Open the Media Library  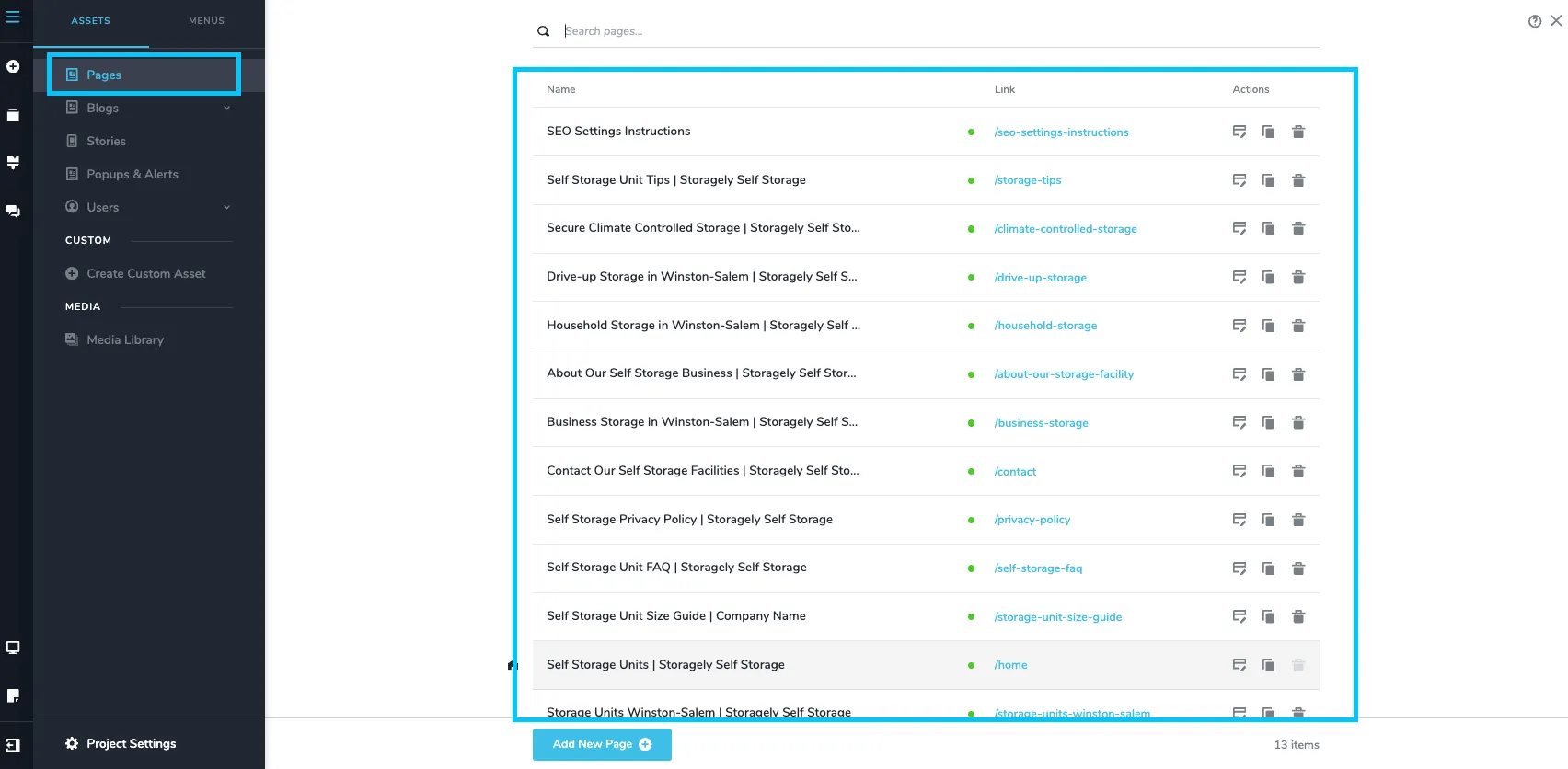[x=125, y=339]
